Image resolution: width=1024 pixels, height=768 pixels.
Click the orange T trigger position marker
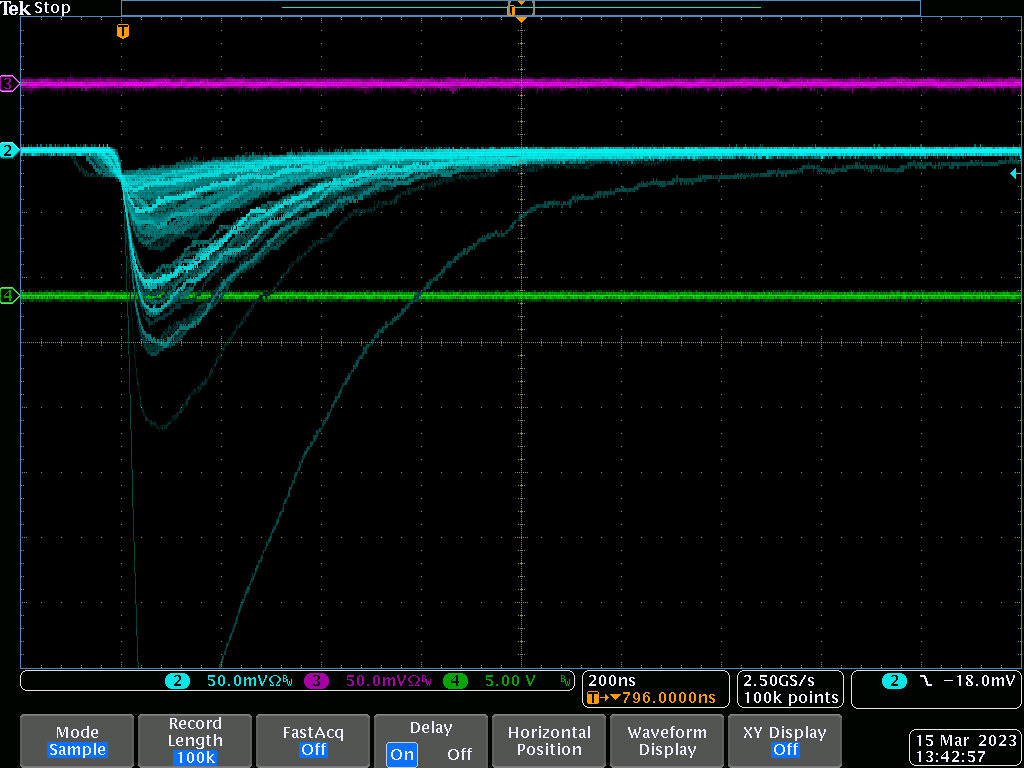click(x=123, y=32)
